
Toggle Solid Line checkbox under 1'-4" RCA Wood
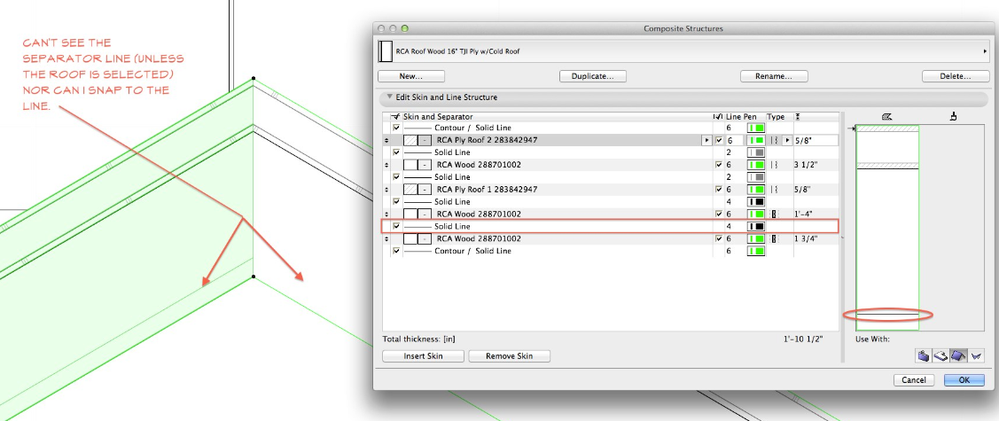396,226
